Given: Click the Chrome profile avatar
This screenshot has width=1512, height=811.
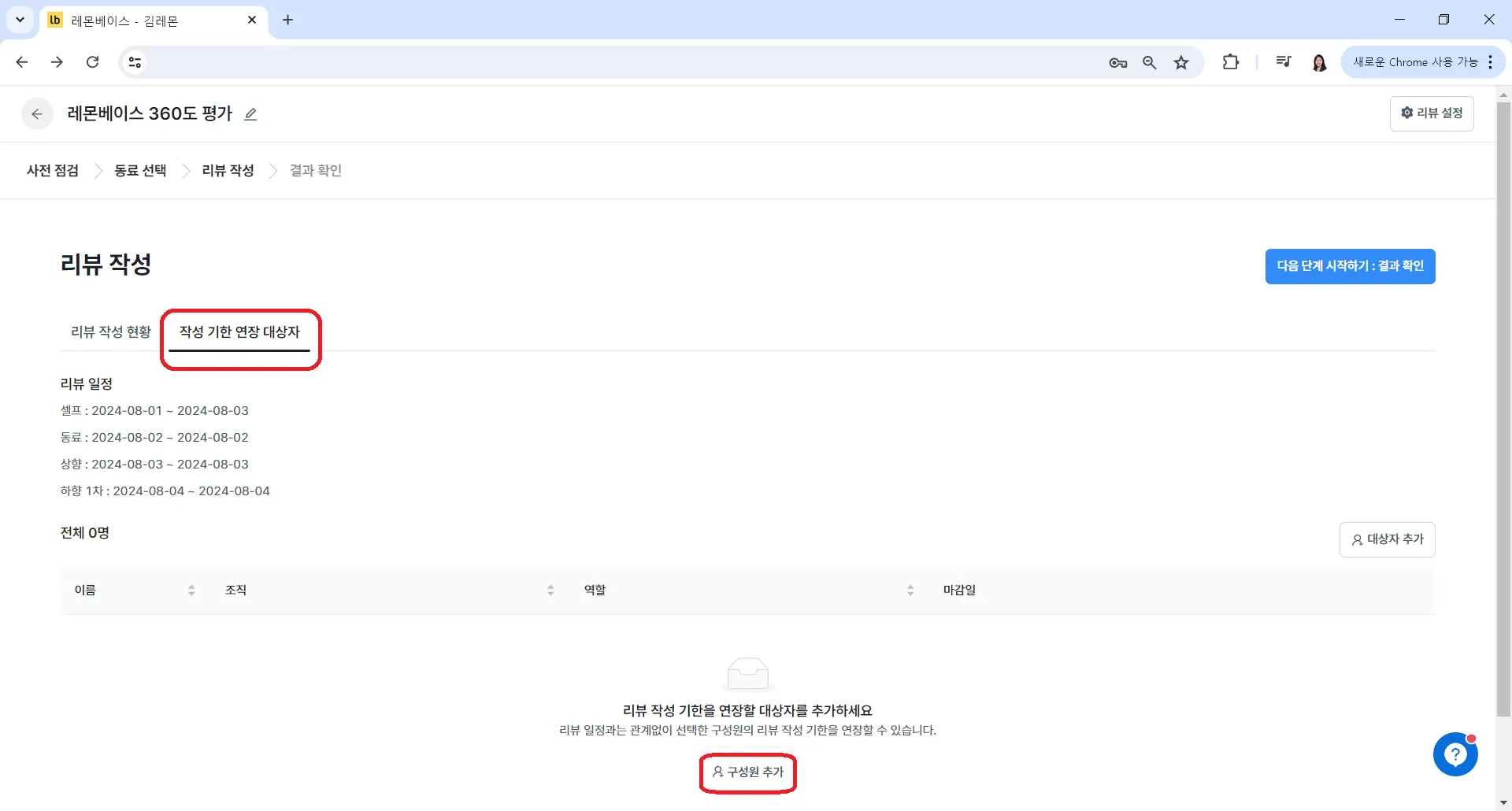Looking at the screenshot, I should [x=1320, y=62].
